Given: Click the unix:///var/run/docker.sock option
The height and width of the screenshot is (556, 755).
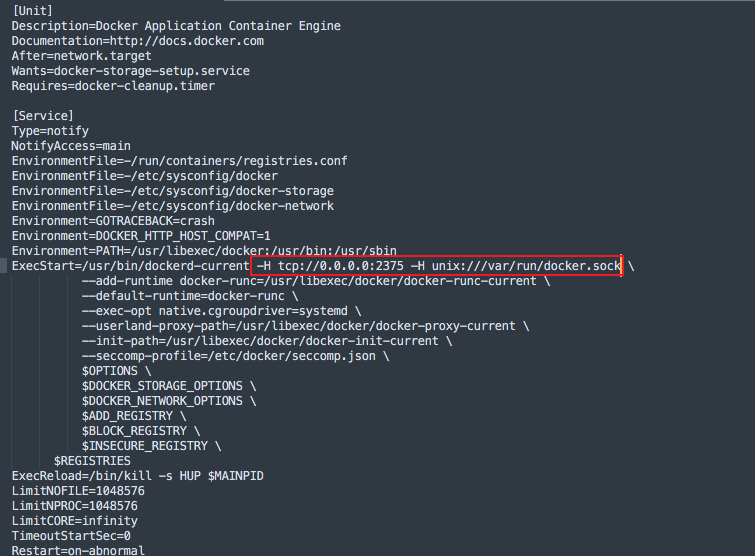Looking at the screenshot, I should [x=526, y=266].
